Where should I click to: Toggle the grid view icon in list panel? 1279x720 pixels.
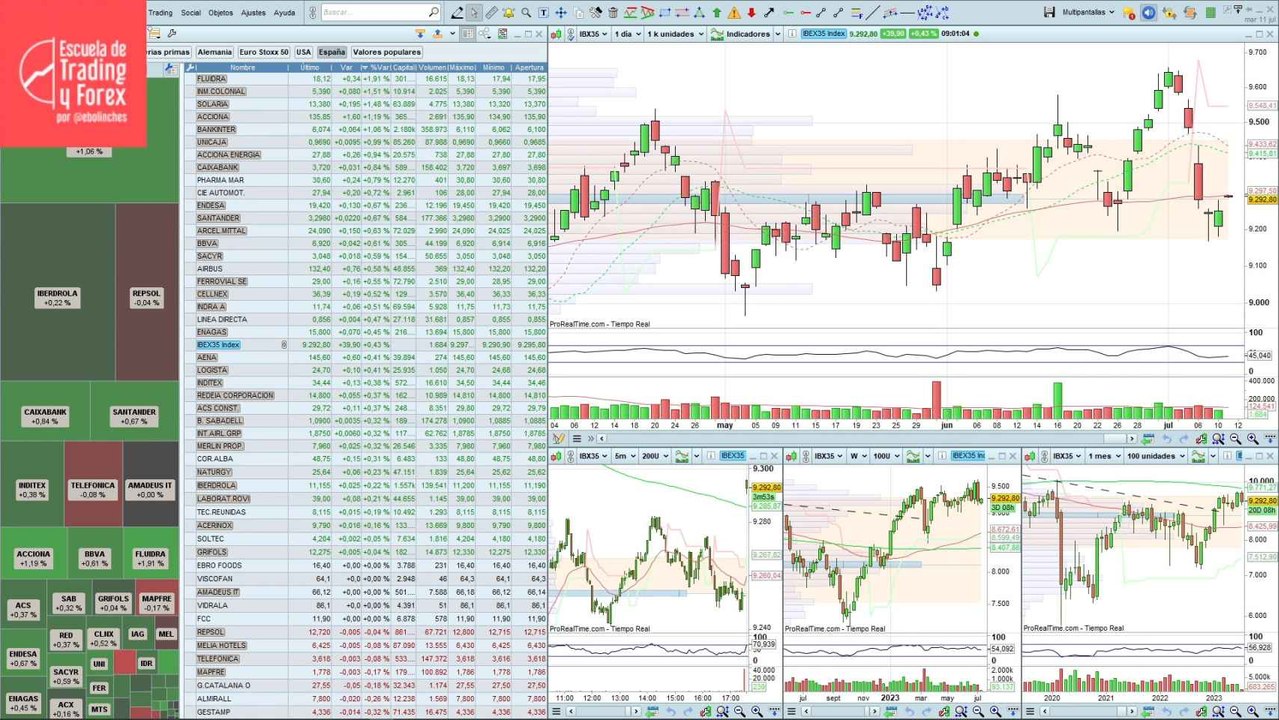pos(467,33)
